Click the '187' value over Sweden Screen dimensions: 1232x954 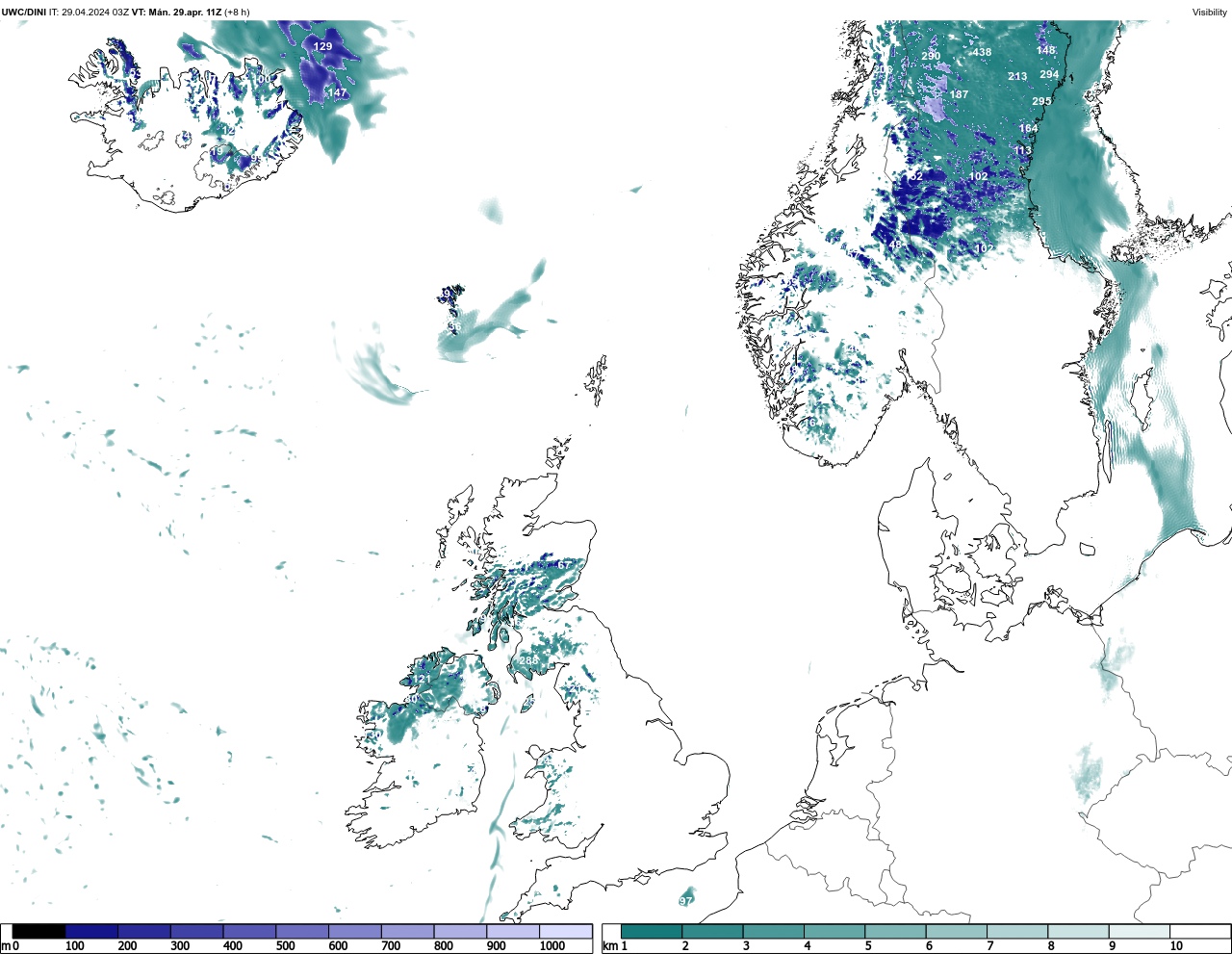click(x=959, y=94)
